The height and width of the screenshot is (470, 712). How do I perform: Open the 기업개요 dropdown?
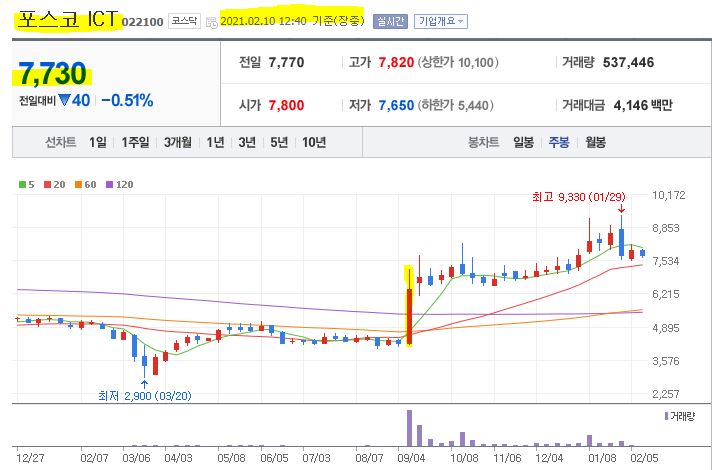tap(440, 21)
